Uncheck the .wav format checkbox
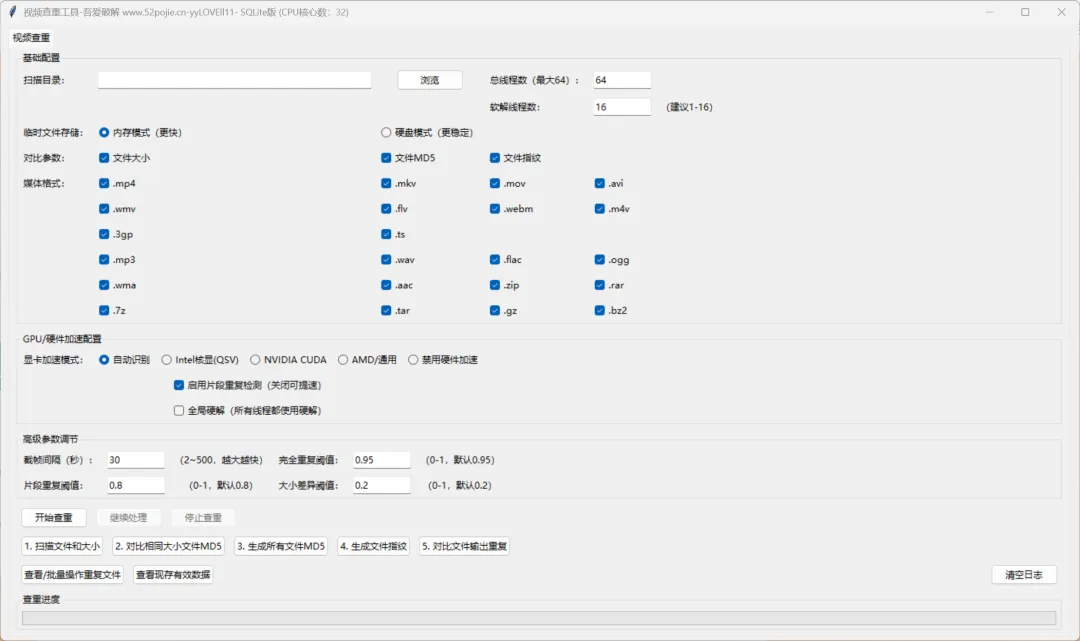 tap(386, 260)
